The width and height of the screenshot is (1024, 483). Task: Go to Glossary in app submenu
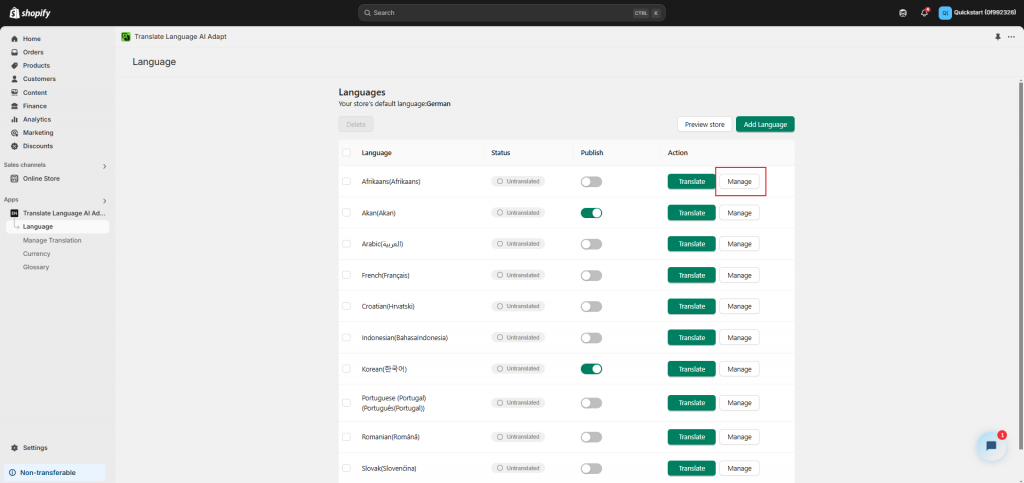(36, 267)
